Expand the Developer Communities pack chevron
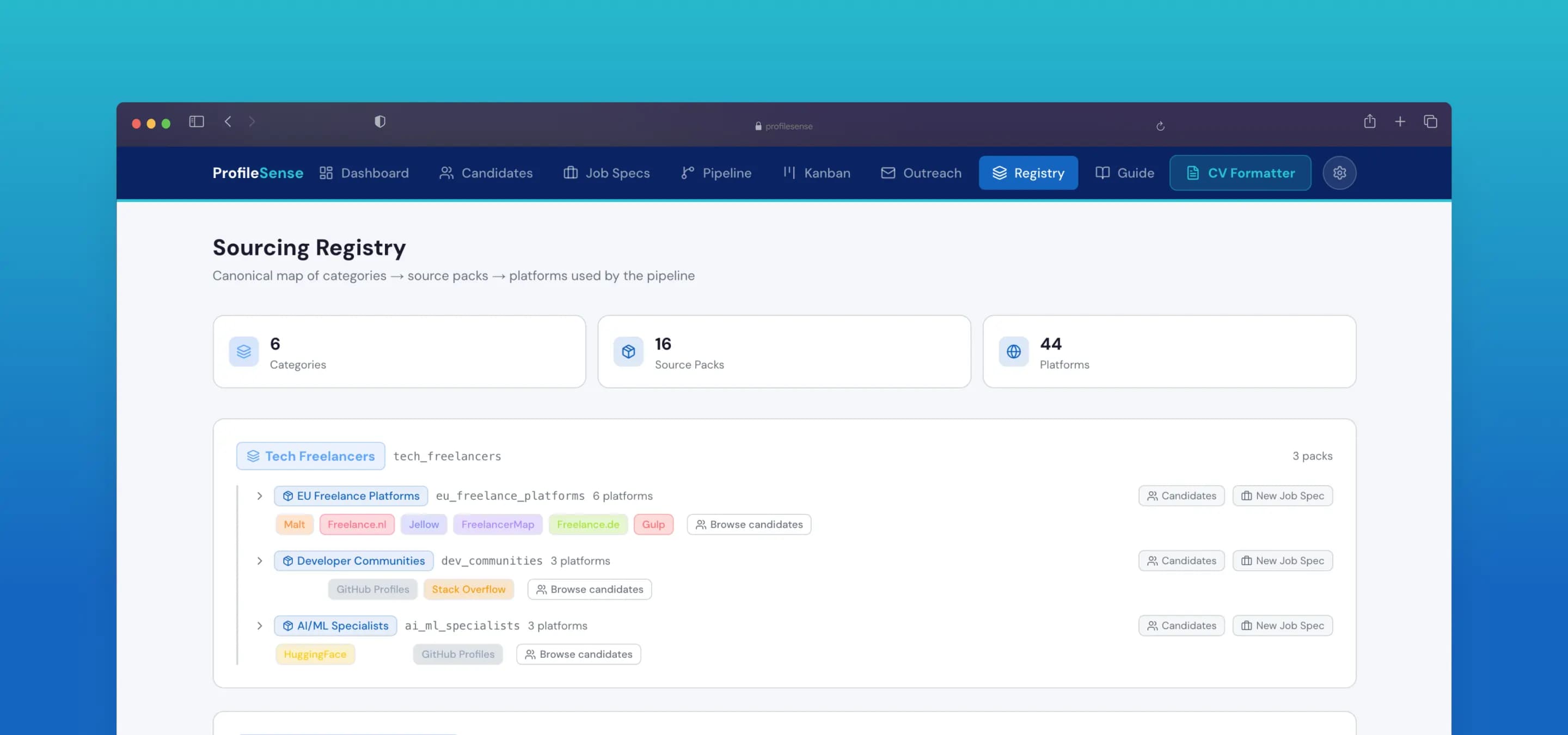This screenshot has height=735, width=1568. tap(259, 561)
